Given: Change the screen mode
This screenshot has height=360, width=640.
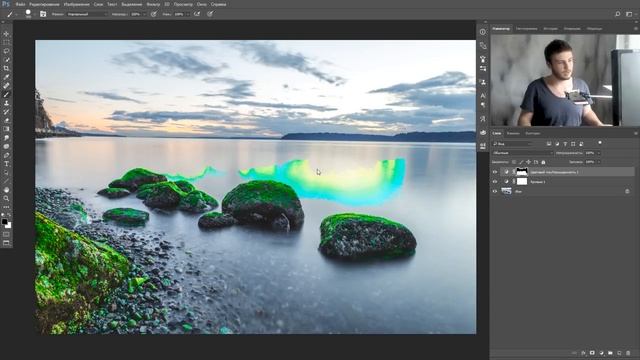Looking at the screenshot, I should pos(6,243).
